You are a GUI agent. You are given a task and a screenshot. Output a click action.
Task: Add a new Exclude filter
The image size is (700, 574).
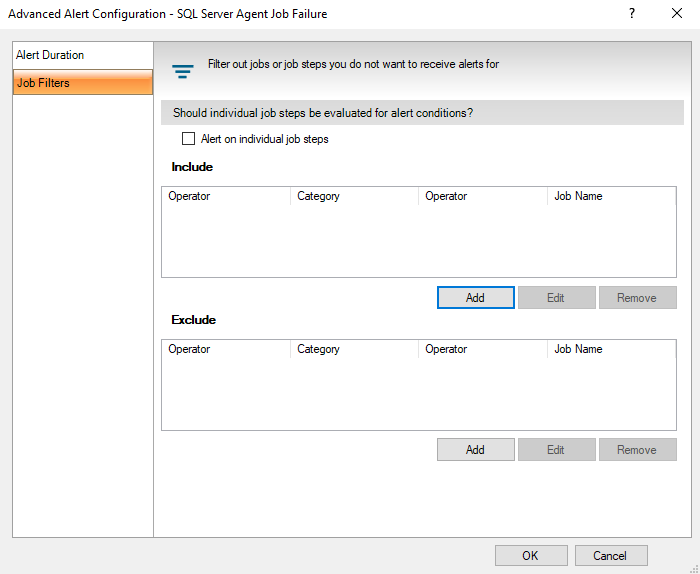click(x=475, y=450)
